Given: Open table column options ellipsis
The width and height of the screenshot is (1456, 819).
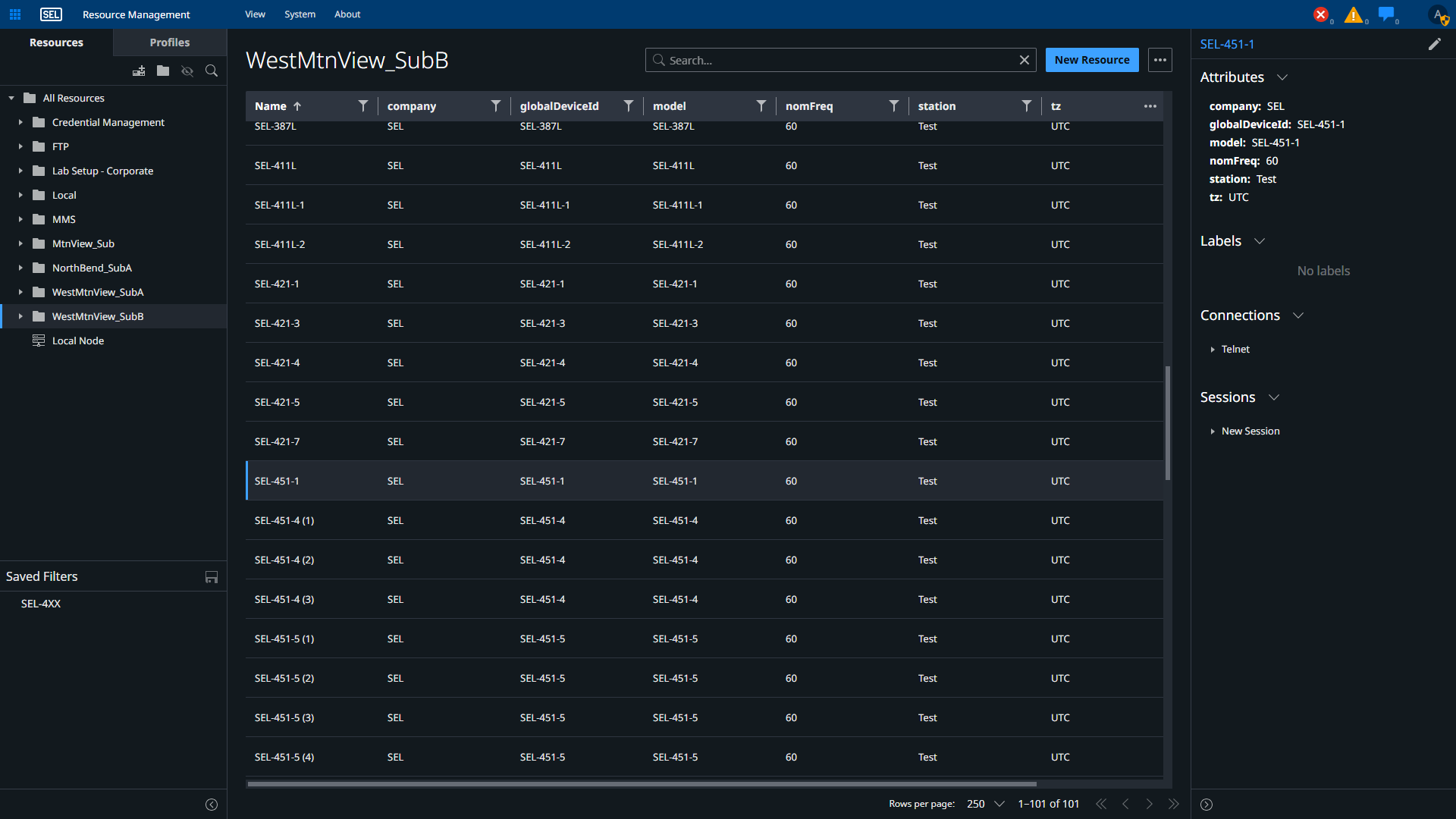Looking at the screenshot, I should coord(1150,106).
